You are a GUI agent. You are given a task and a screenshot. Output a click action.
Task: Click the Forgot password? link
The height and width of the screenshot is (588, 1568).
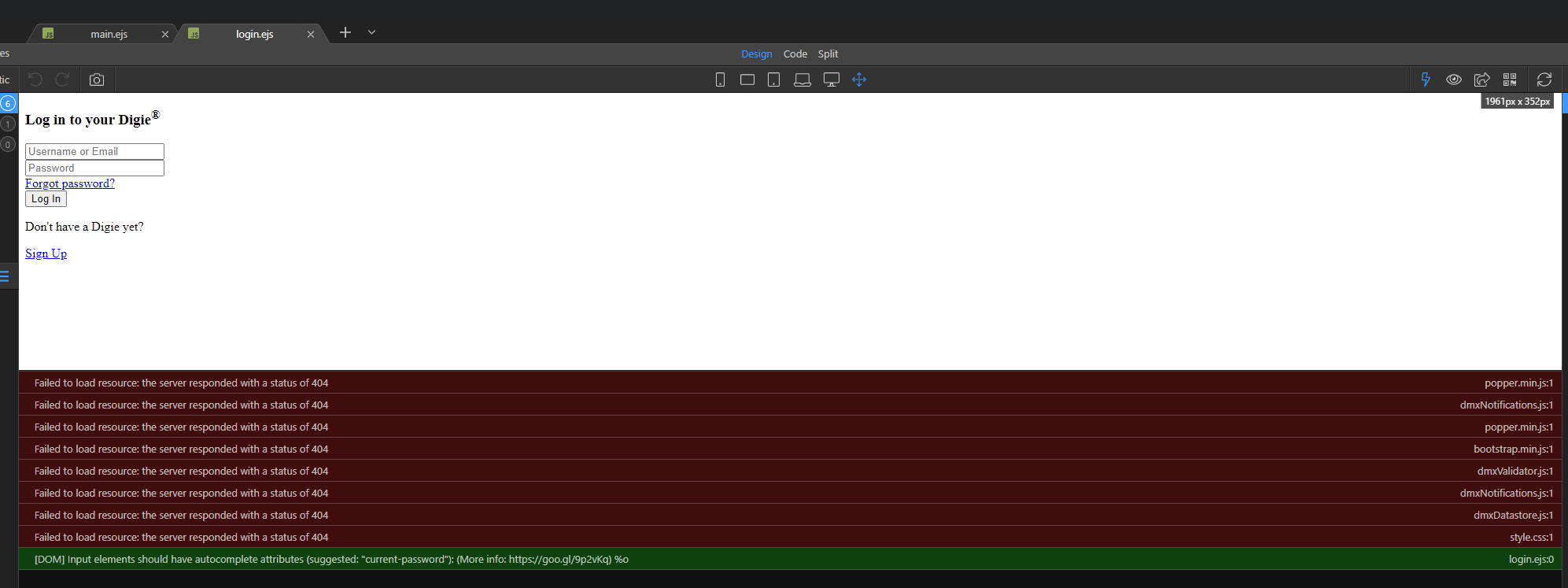point(70,183)
